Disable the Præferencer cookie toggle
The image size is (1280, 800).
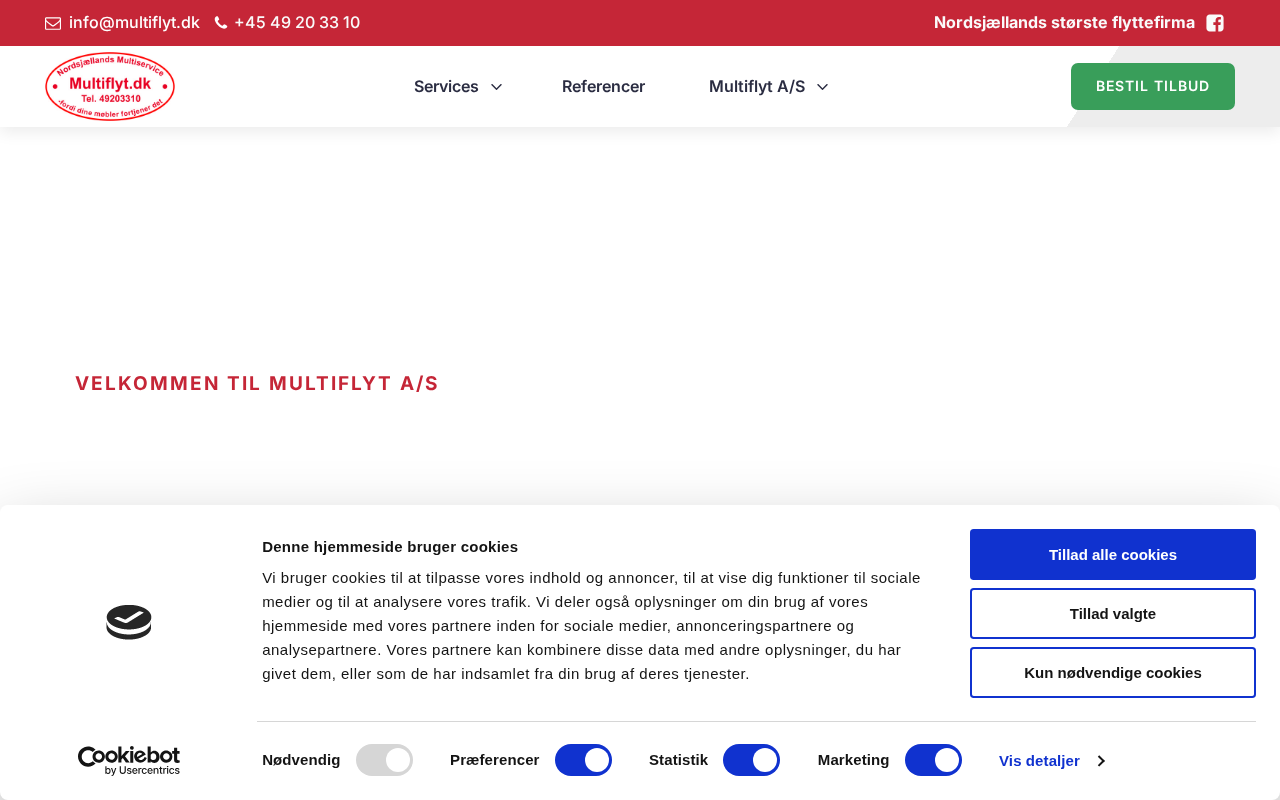(x=583, y=760)
